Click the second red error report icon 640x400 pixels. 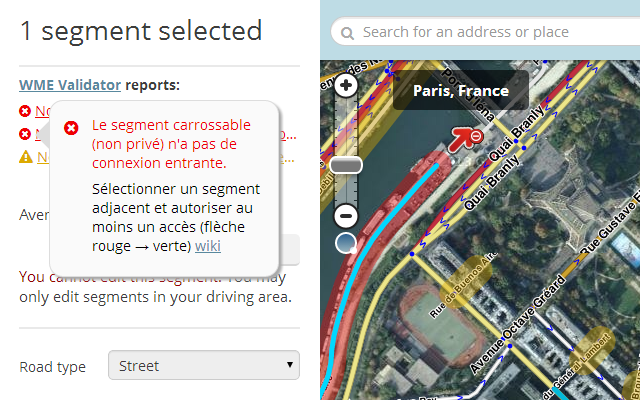[25, 133]
